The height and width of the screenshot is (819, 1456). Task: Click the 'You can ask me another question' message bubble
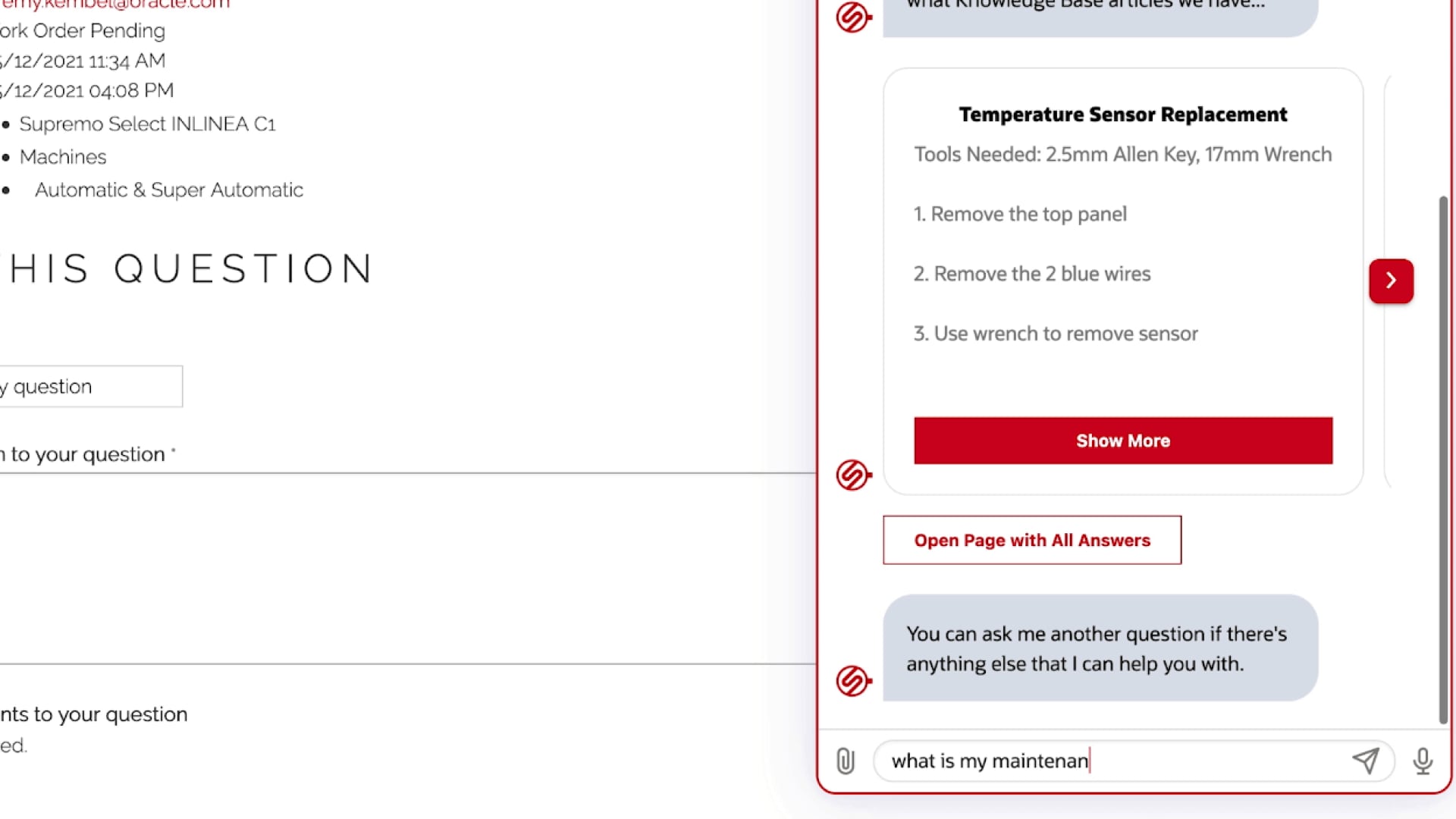pyautogui.click(x=1100, y=648)
